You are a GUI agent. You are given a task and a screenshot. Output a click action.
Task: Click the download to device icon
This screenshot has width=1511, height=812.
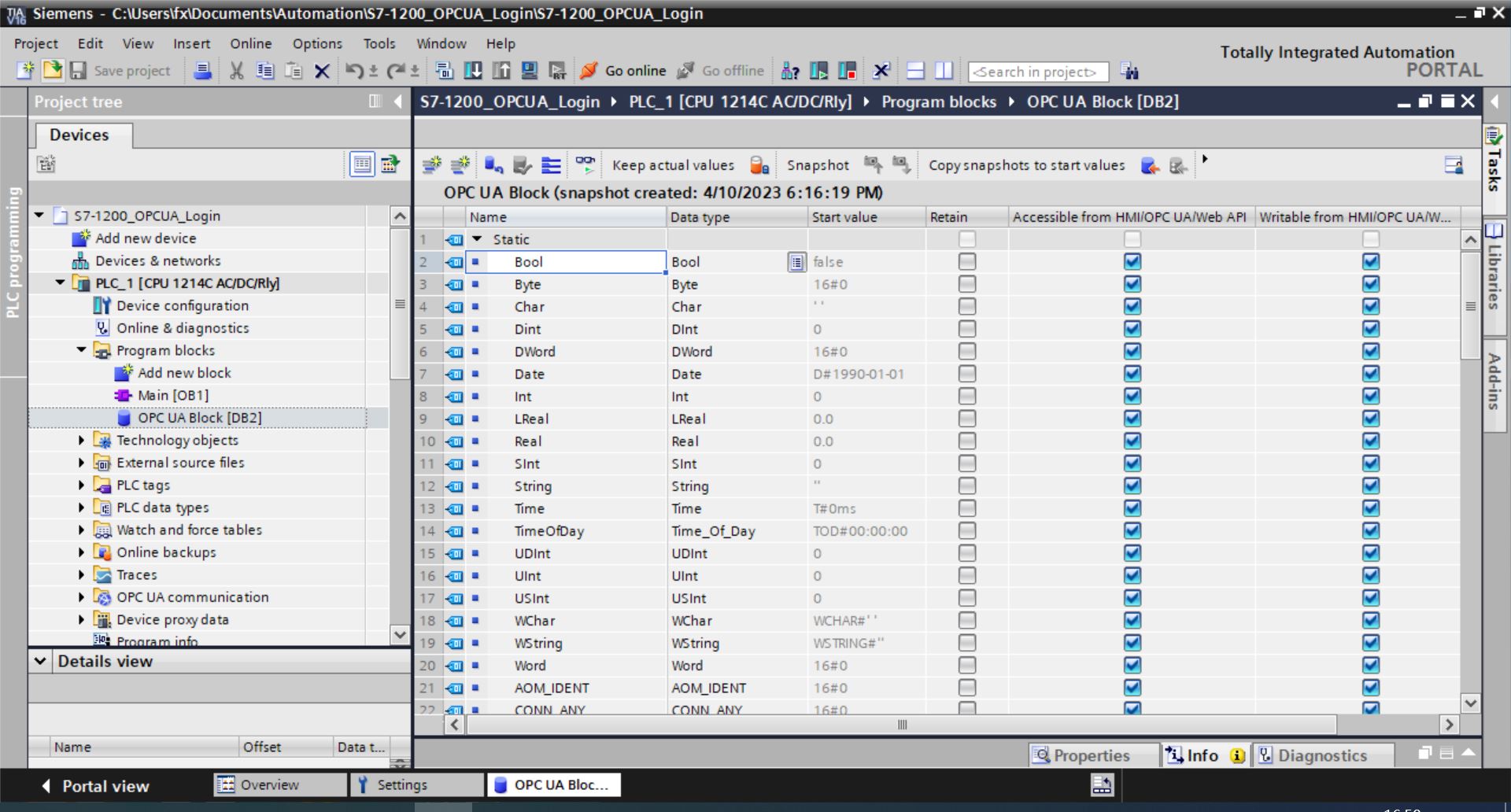(473, 71)
